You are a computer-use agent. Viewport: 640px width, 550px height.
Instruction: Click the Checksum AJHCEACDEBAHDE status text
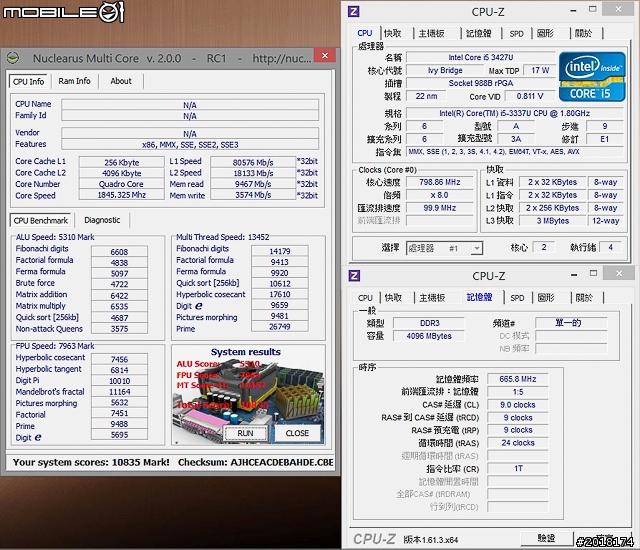[x=256, y=462]
